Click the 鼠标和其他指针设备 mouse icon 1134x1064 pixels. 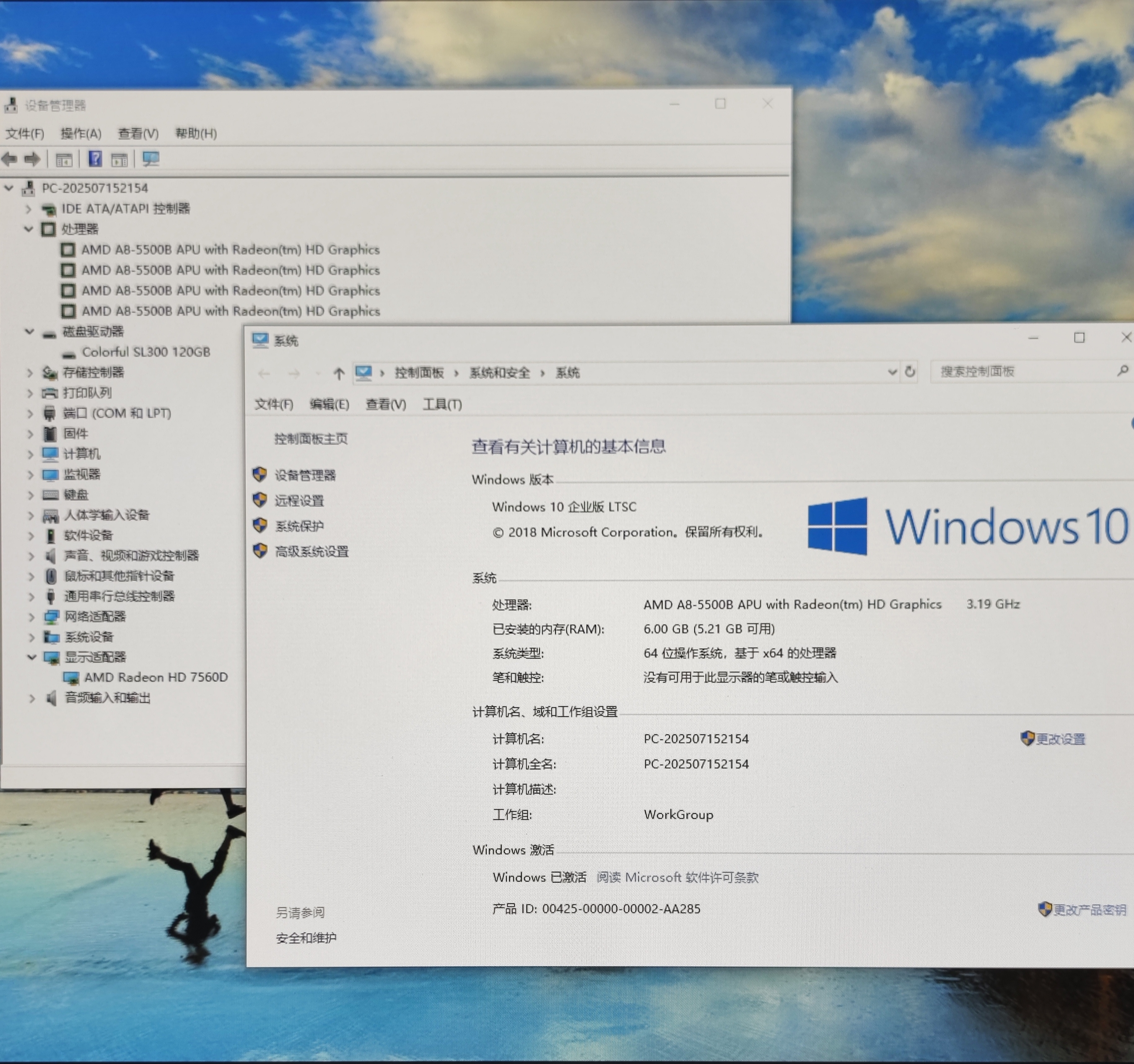tap(51, 576)
